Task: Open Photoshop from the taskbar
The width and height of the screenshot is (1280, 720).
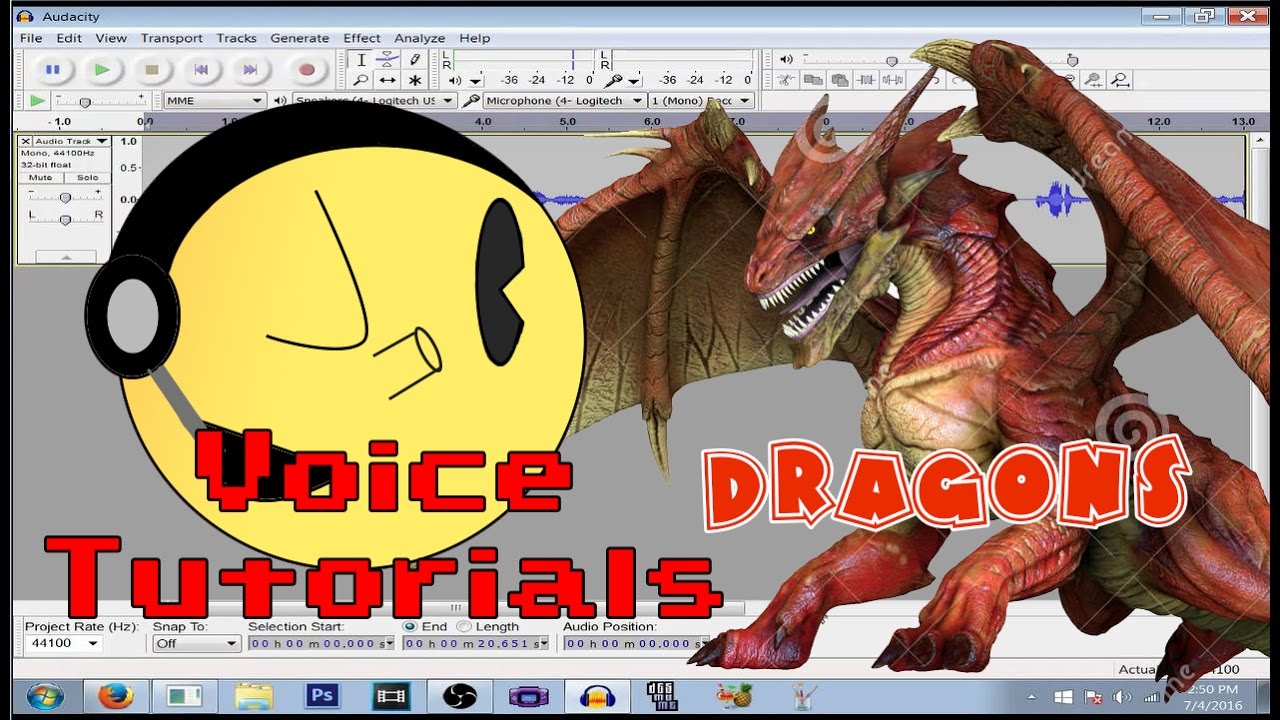Action: [x=321, y=696]
